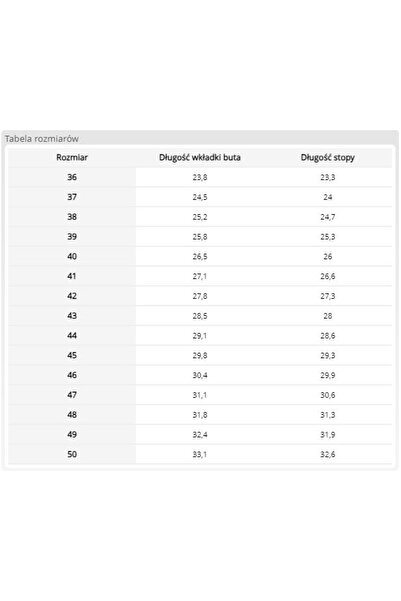401x601 pixels.
Task: Click insole length value 33,1
Action: pos(200,454)
